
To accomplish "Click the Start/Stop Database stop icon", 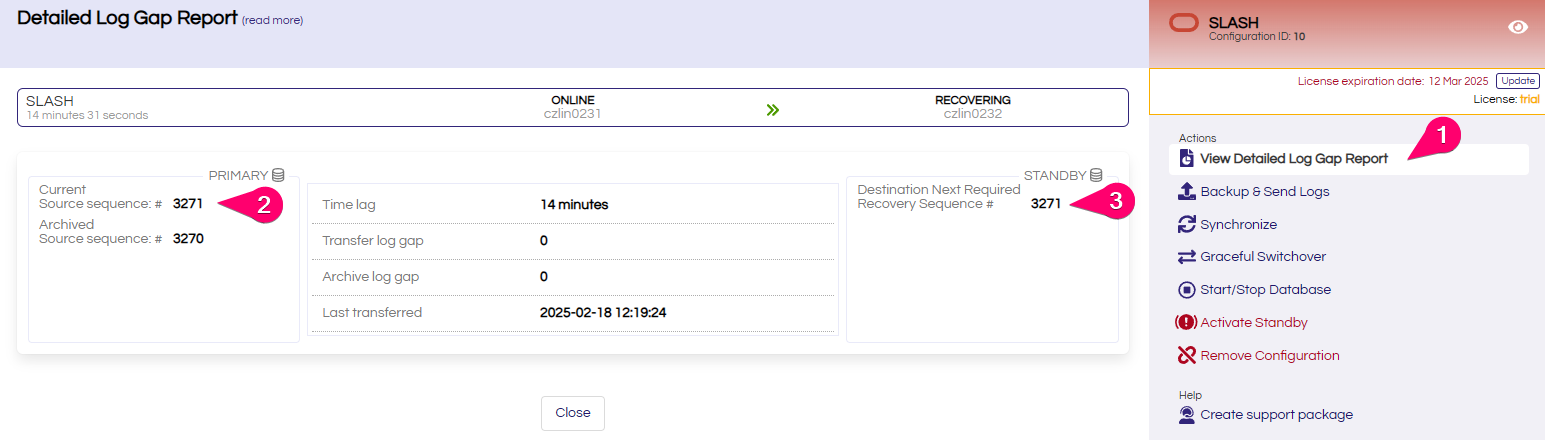I will click(x=1187, y=290).
